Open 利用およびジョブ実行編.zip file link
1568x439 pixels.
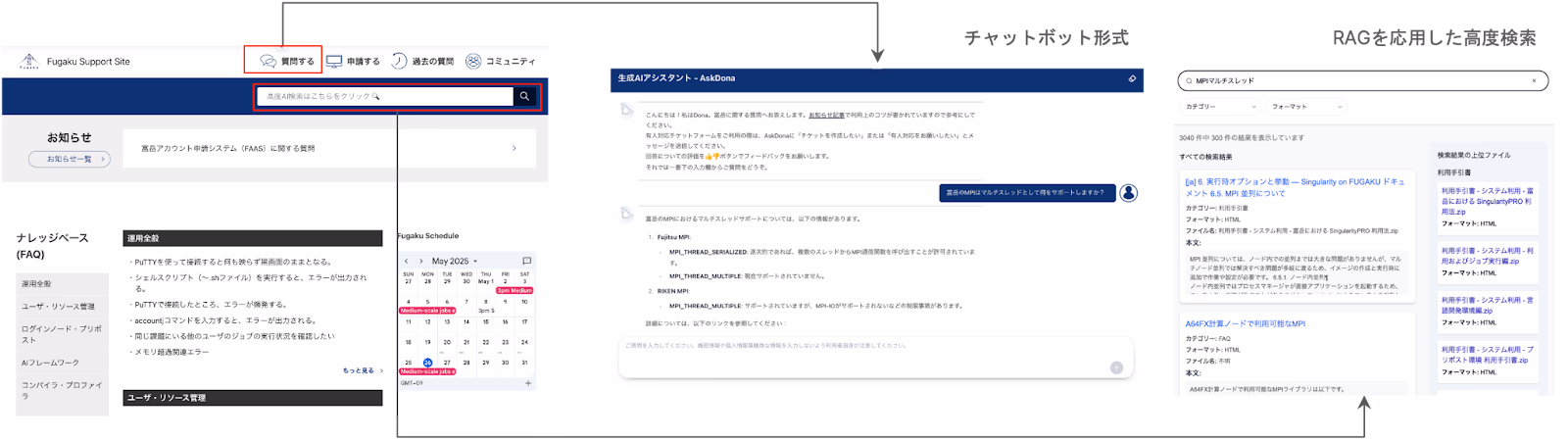coord(1488,256)
